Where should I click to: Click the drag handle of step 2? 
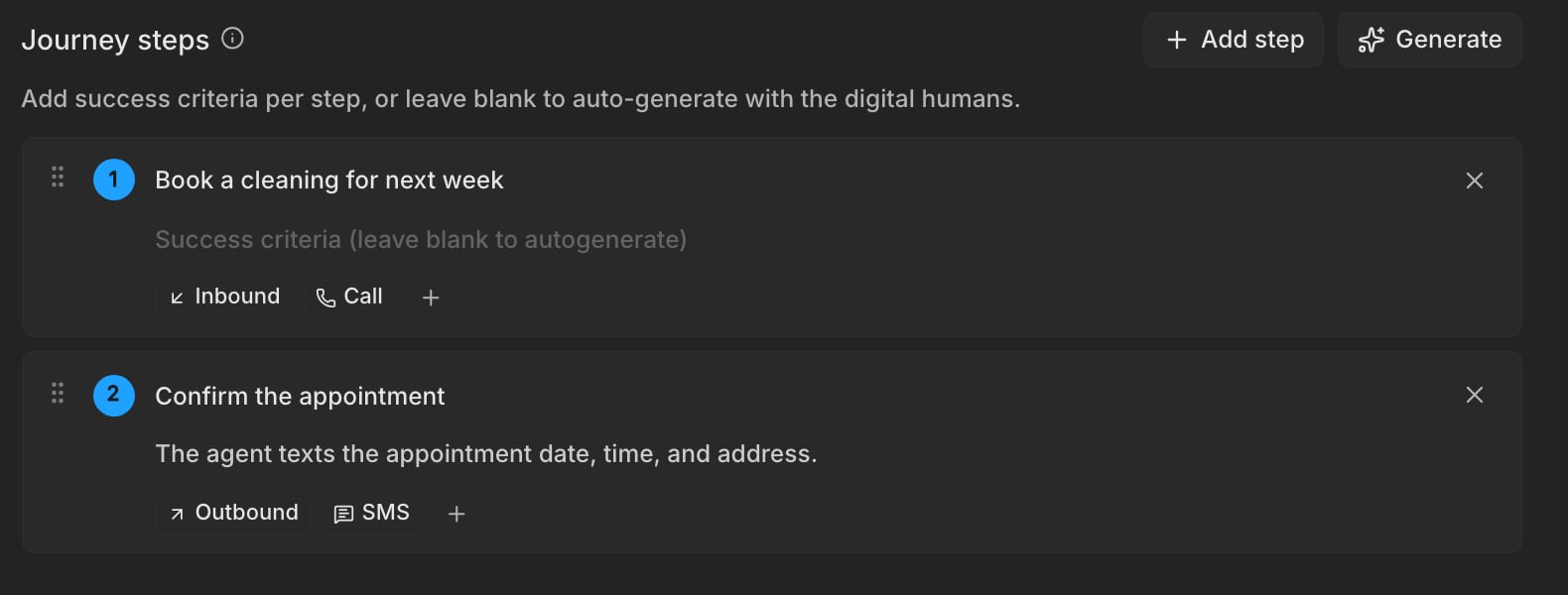pyautogui.click(x=58, y=394)
